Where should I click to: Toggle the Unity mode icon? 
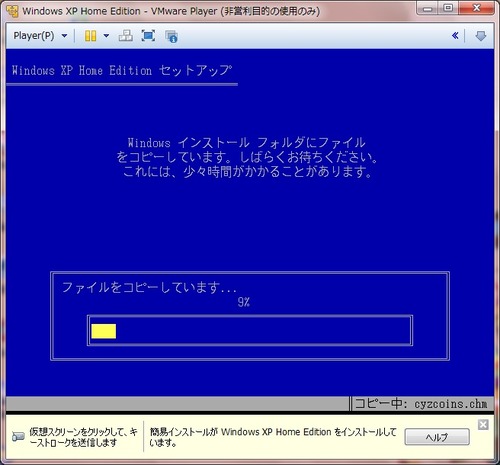(171, 36)
